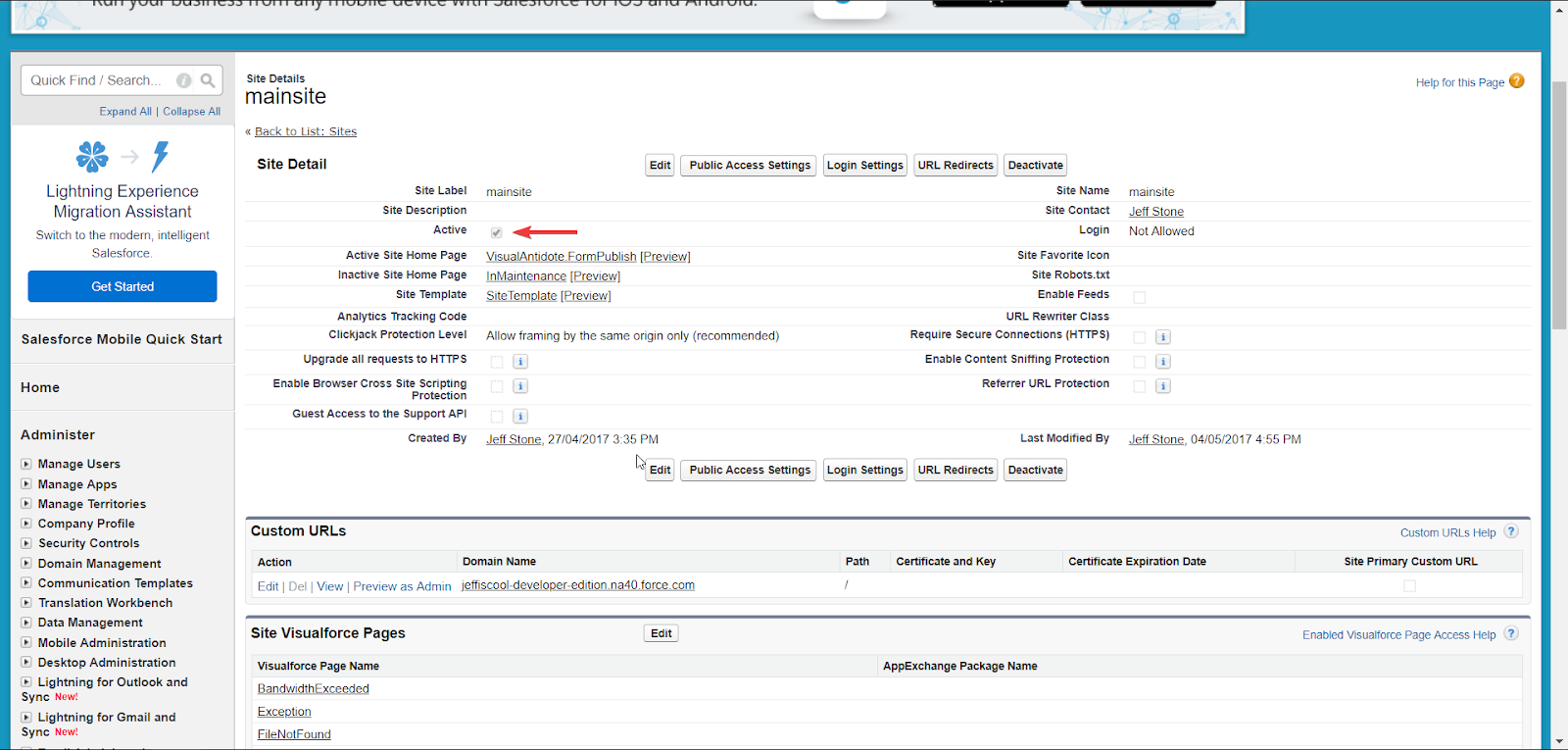The image size is (1568, 750).
Task: Enable Upgrade all requests to HTTPS checkbox
Action: [497, 362]
